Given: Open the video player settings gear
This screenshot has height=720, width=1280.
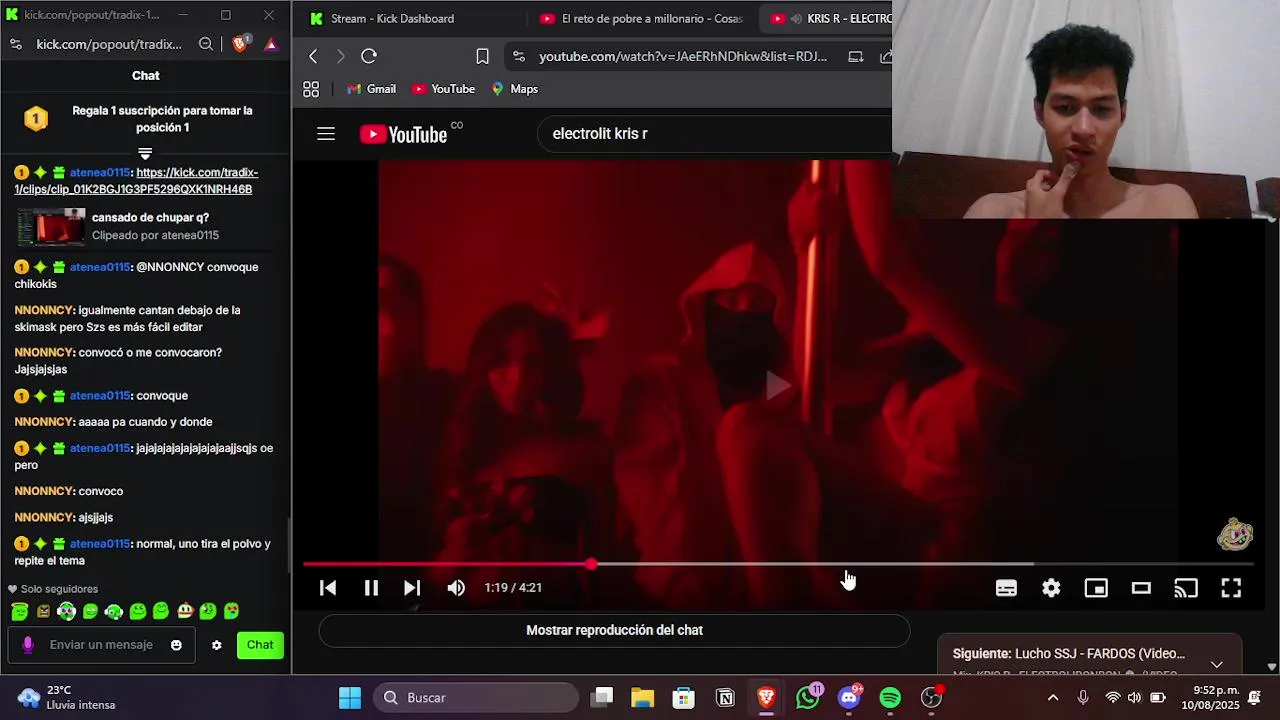Looking at the screenshot, I should [1051, 588].
